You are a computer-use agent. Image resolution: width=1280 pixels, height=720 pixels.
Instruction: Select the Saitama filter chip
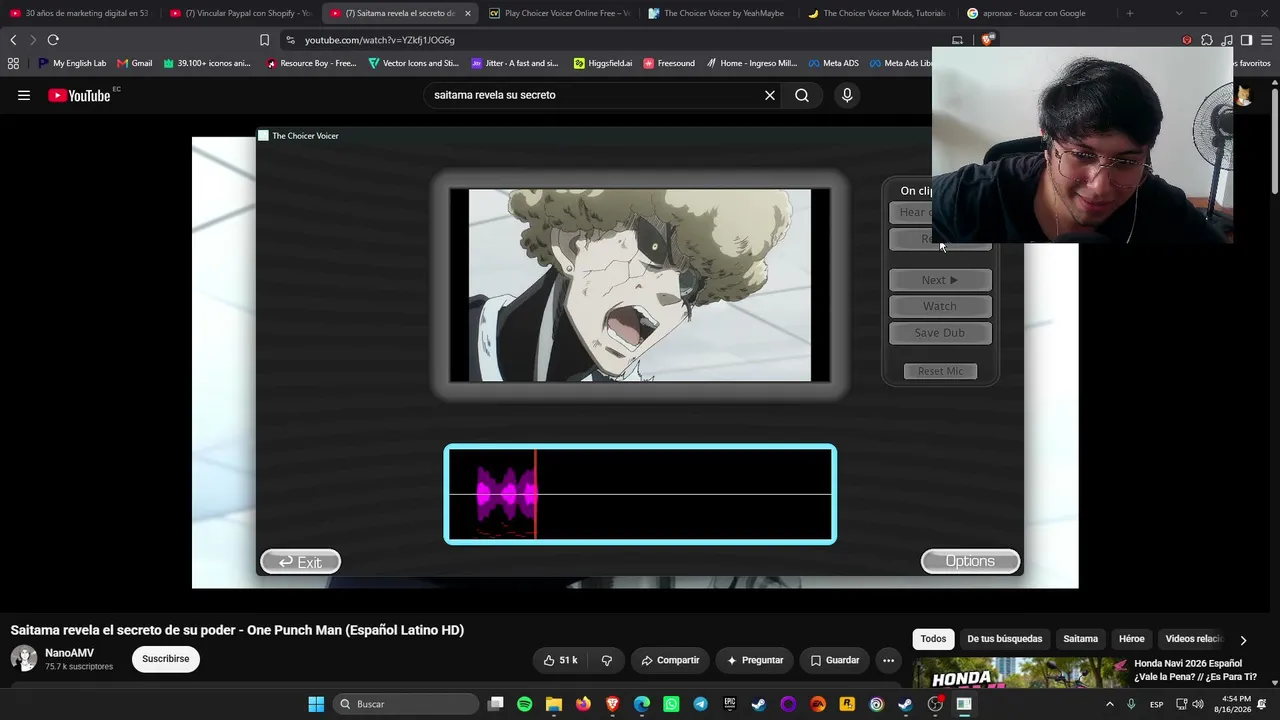[1080, 639]
